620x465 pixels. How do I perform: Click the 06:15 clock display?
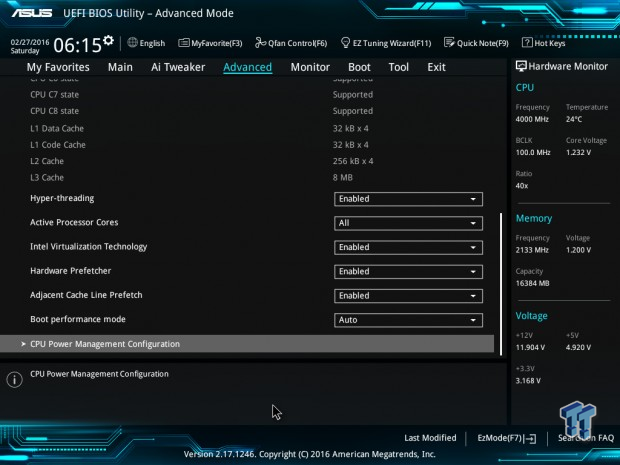78,45
